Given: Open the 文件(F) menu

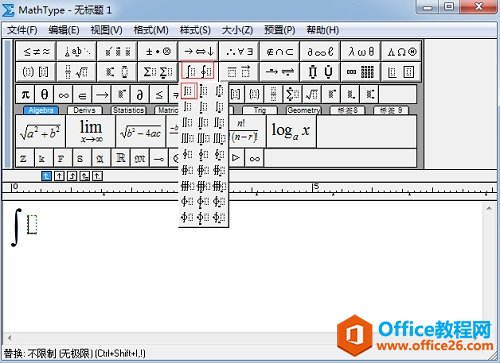Looking at the screenshot, I should coord(22,30).
